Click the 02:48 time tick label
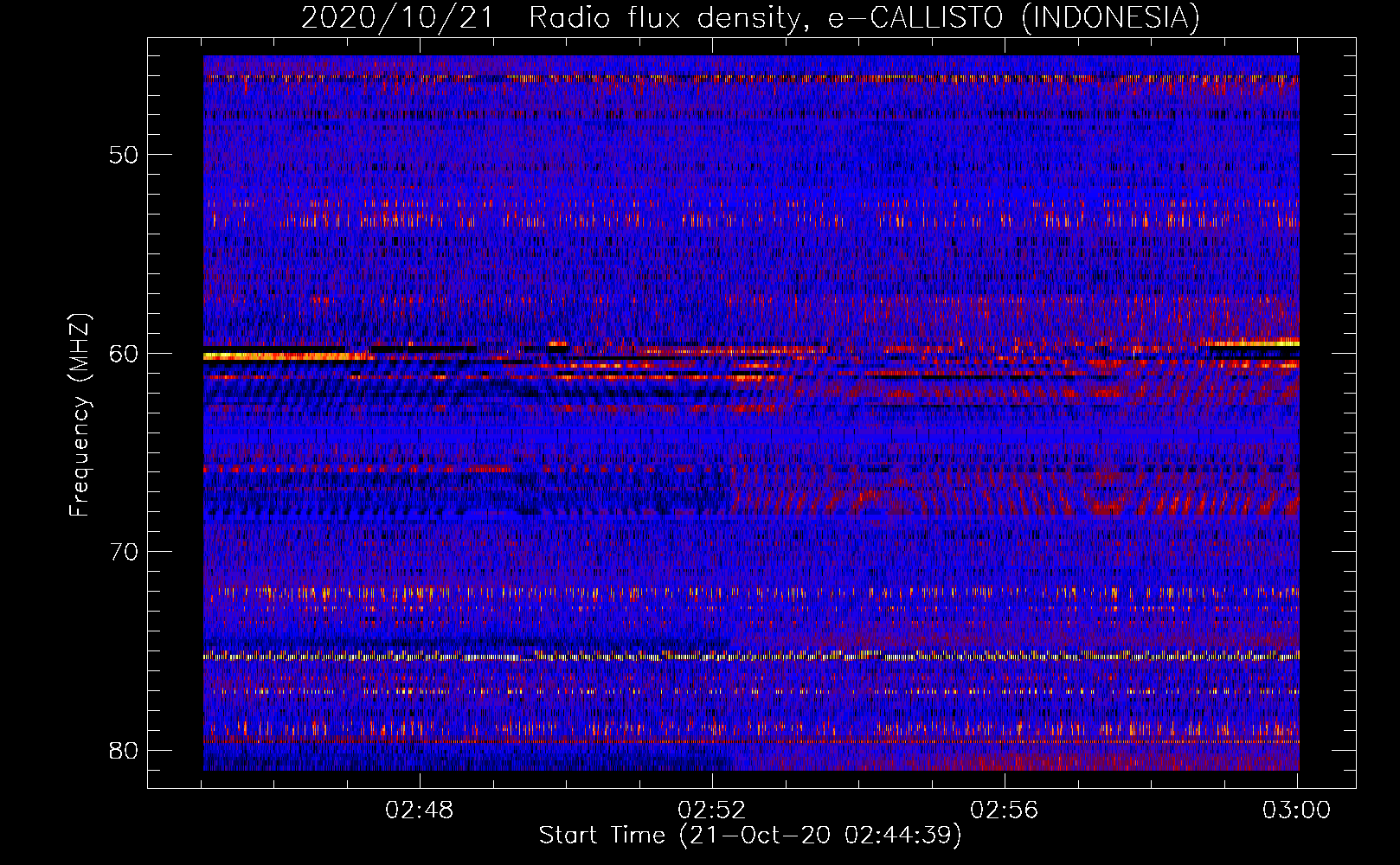 pyautogui.click(x=420, y=810)
